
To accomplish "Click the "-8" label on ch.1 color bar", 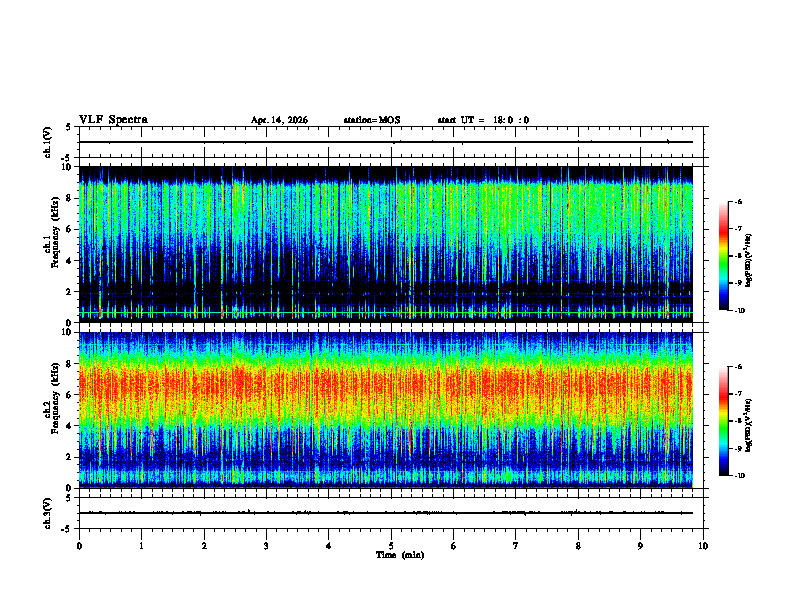I will (738, 256).
